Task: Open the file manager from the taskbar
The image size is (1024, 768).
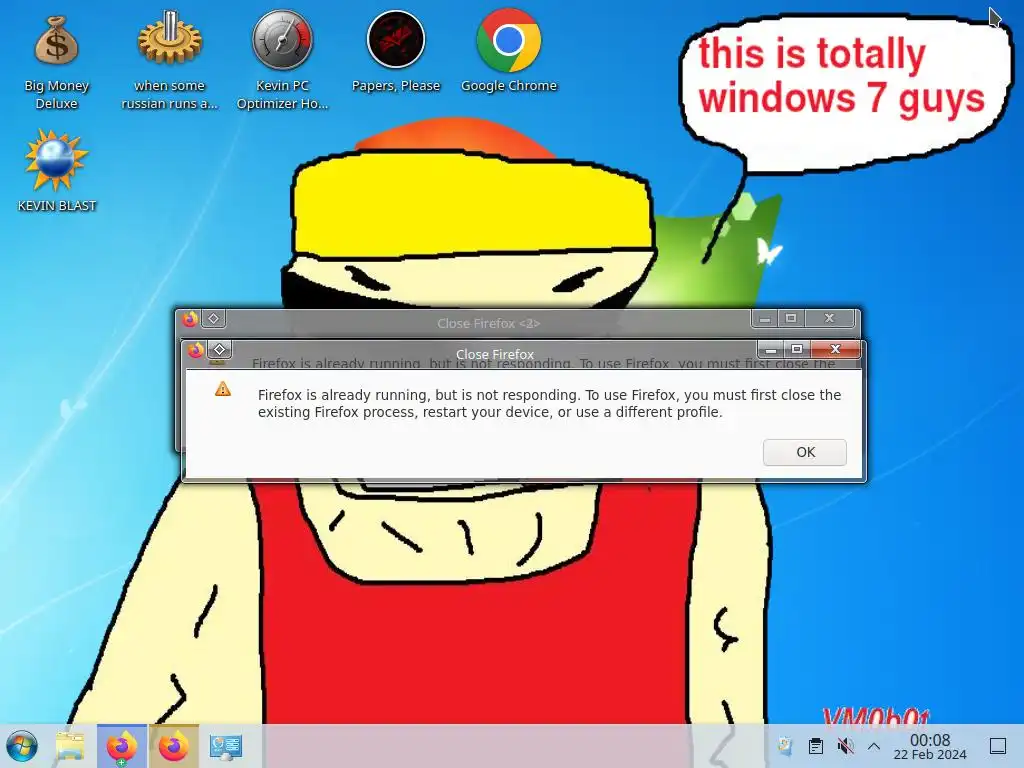Action: click(70, 746)
